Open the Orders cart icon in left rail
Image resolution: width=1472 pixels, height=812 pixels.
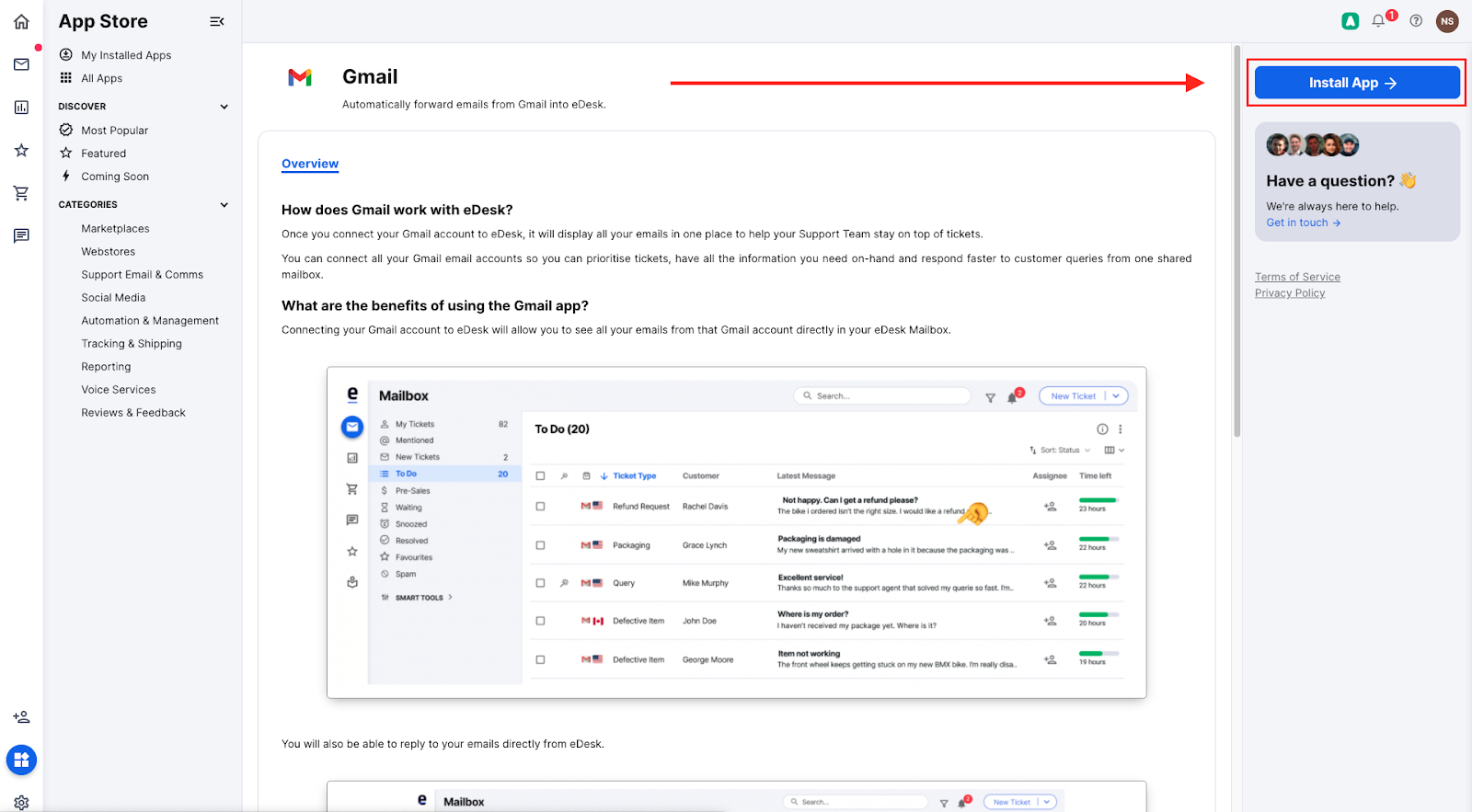pyautogui.click(x=21, y=193)
